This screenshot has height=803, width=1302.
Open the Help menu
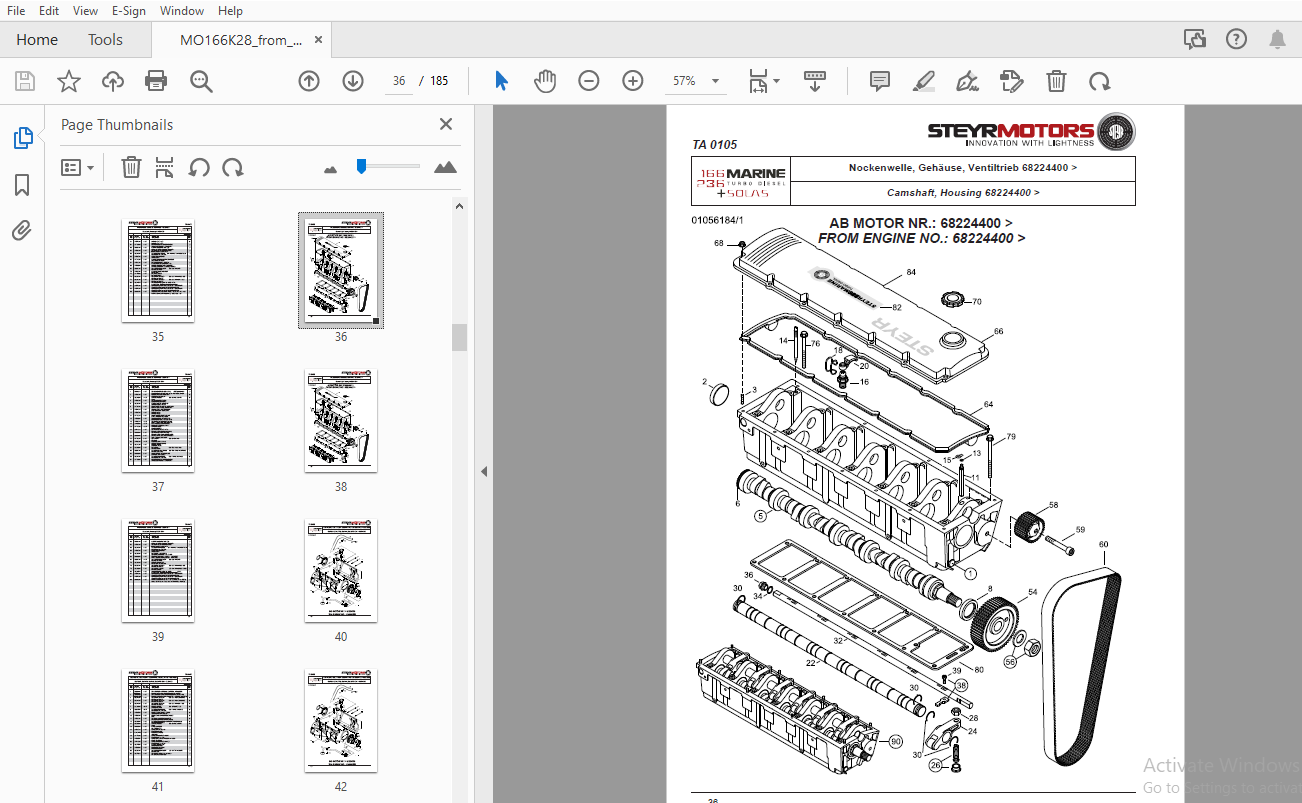[x=230, y=10]
